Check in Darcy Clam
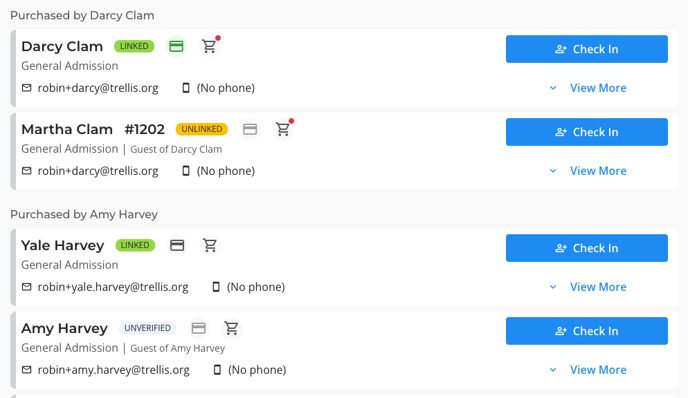The image size is (688, 398). pos(587,49)
